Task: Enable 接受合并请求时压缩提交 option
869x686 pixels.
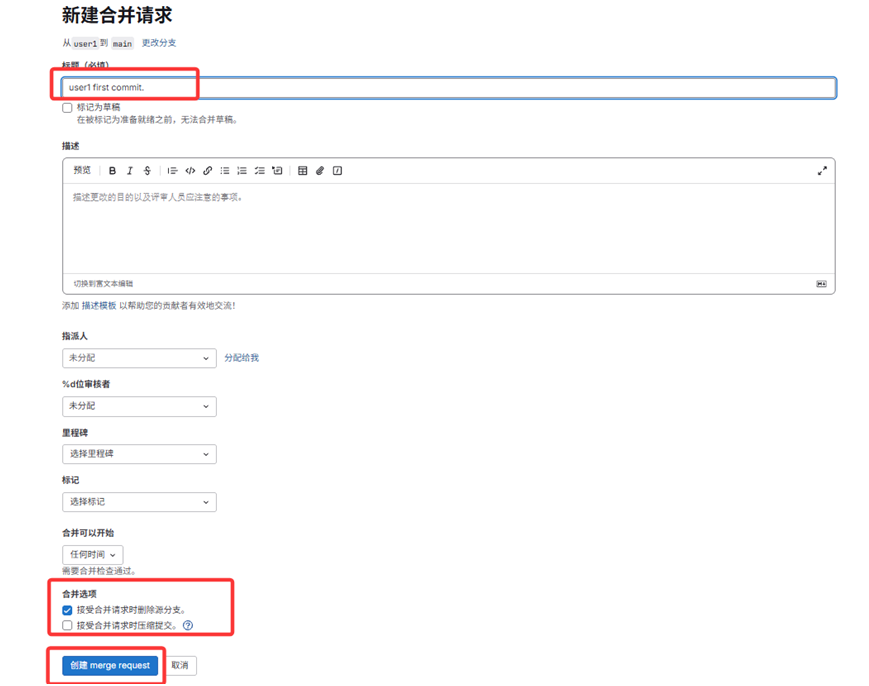Action: (x=67, y=625)
